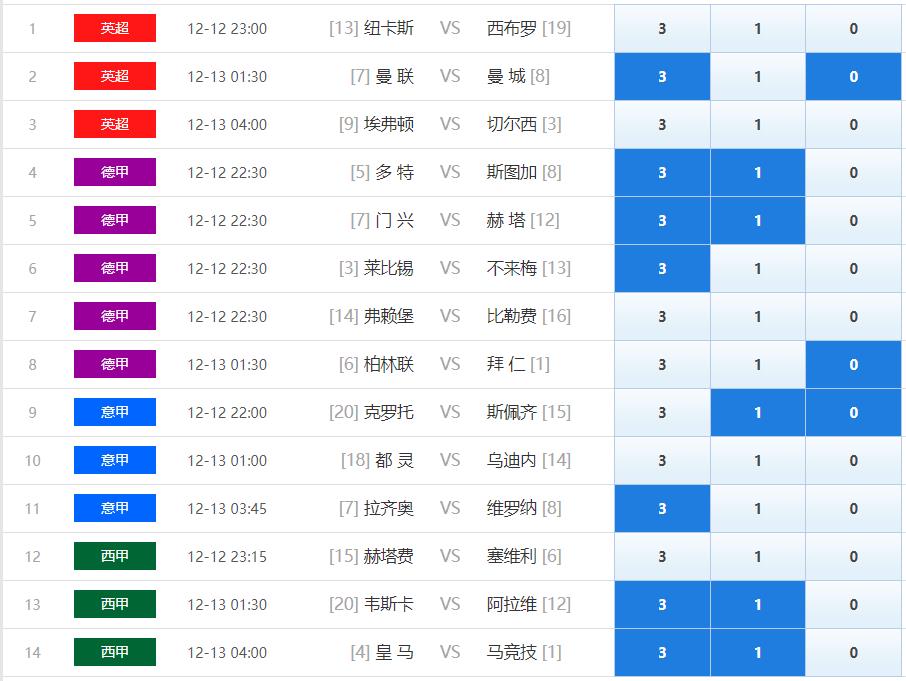Click 西甲 league tag for 皇马 match
The image size is (906, 681).
[x=115, y=652]
